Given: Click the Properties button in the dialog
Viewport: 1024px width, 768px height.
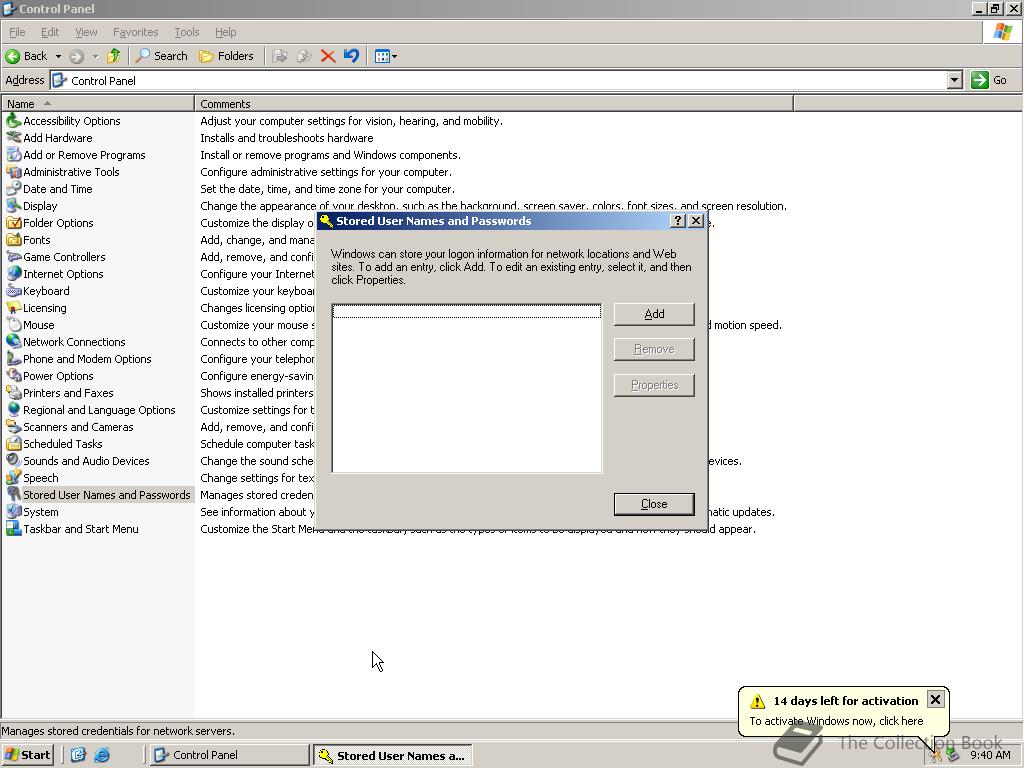Looking at the screenshot, I should coord(654,385).
